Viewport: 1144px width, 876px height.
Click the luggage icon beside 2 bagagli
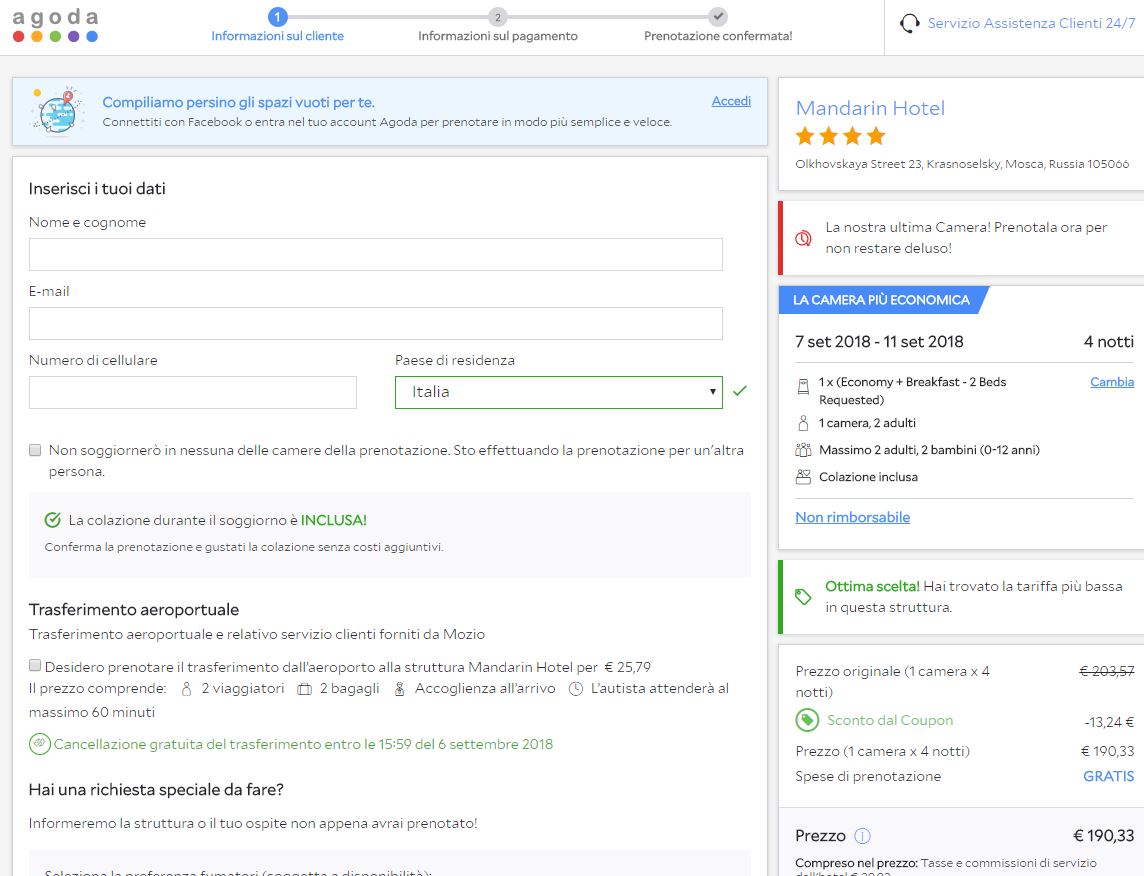pyautogui.click(x=304, y=689)
